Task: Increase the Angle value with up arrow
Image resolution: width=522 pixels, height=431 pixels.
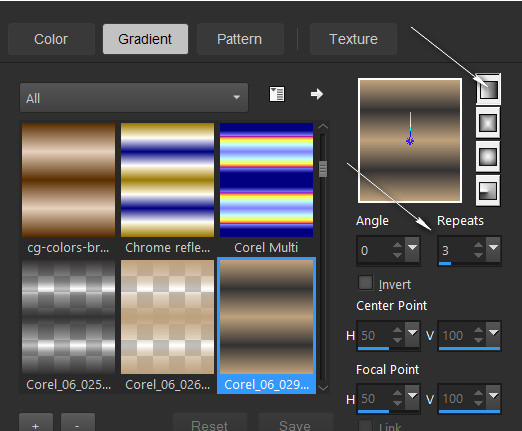Action: click(397, 245)
